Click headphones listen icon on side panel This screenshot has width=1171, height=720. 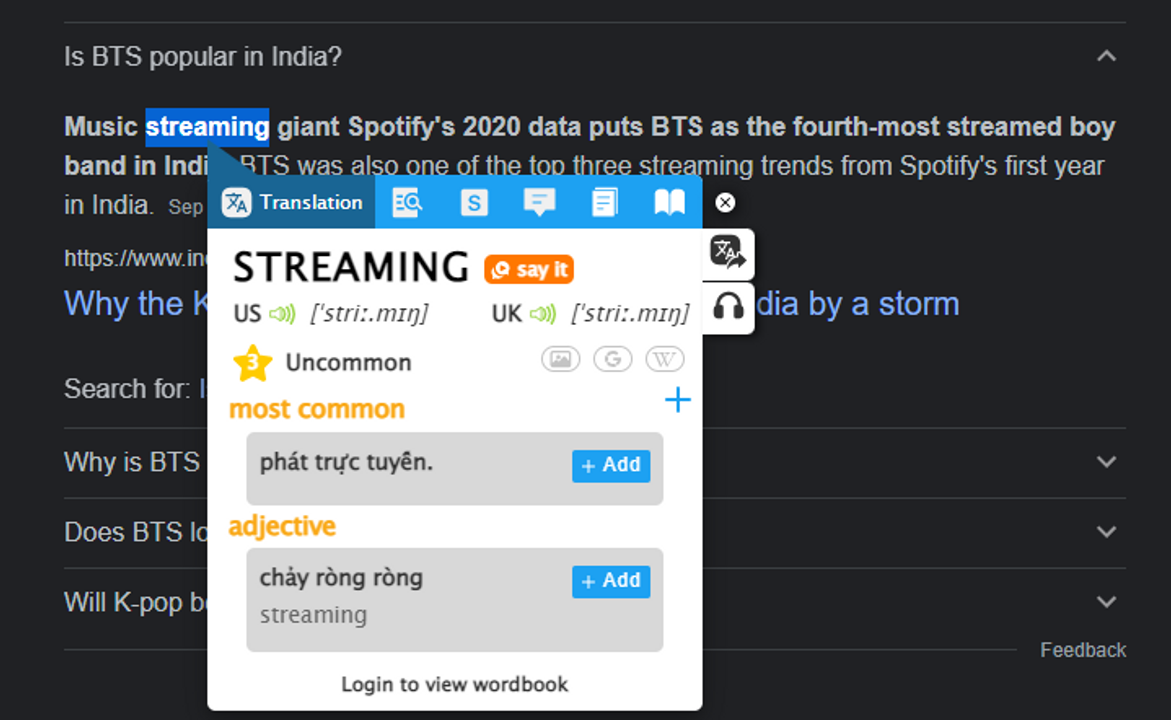(728, 307)
